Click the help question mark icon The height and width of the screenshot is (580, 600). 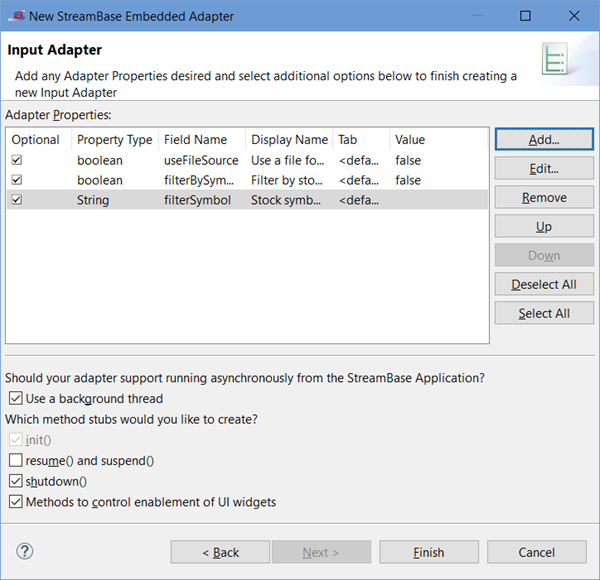coord(25,552)
